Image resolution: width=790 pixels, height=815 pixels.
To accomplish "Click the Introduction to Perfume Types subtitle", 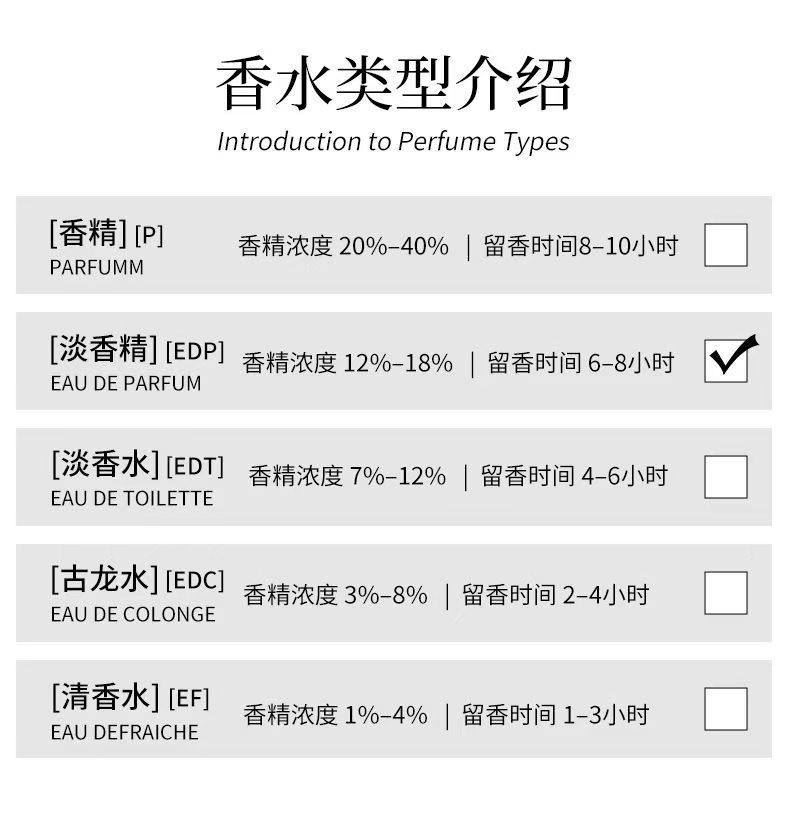I will coord(393,141).
